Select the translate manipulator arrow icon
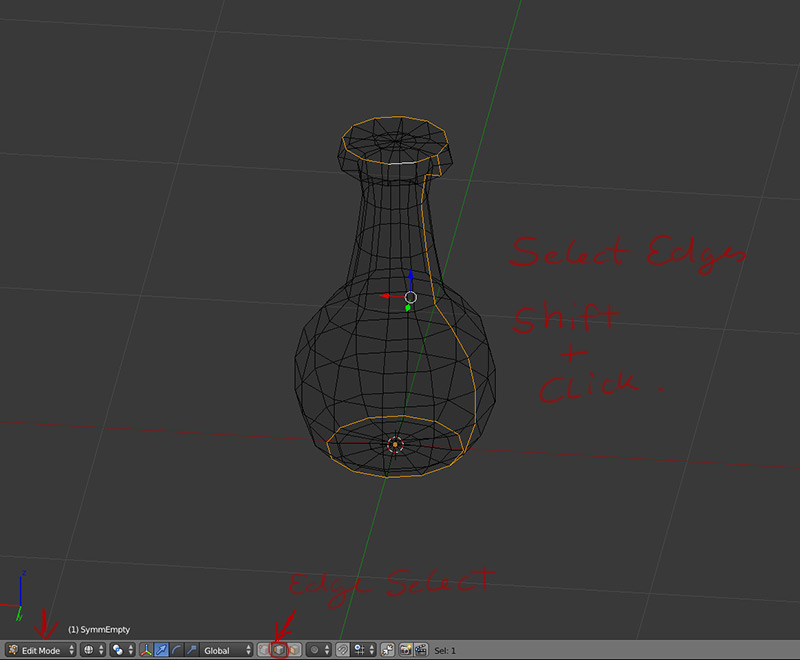This screenshot has width=800, height=660. coord(161,650)
